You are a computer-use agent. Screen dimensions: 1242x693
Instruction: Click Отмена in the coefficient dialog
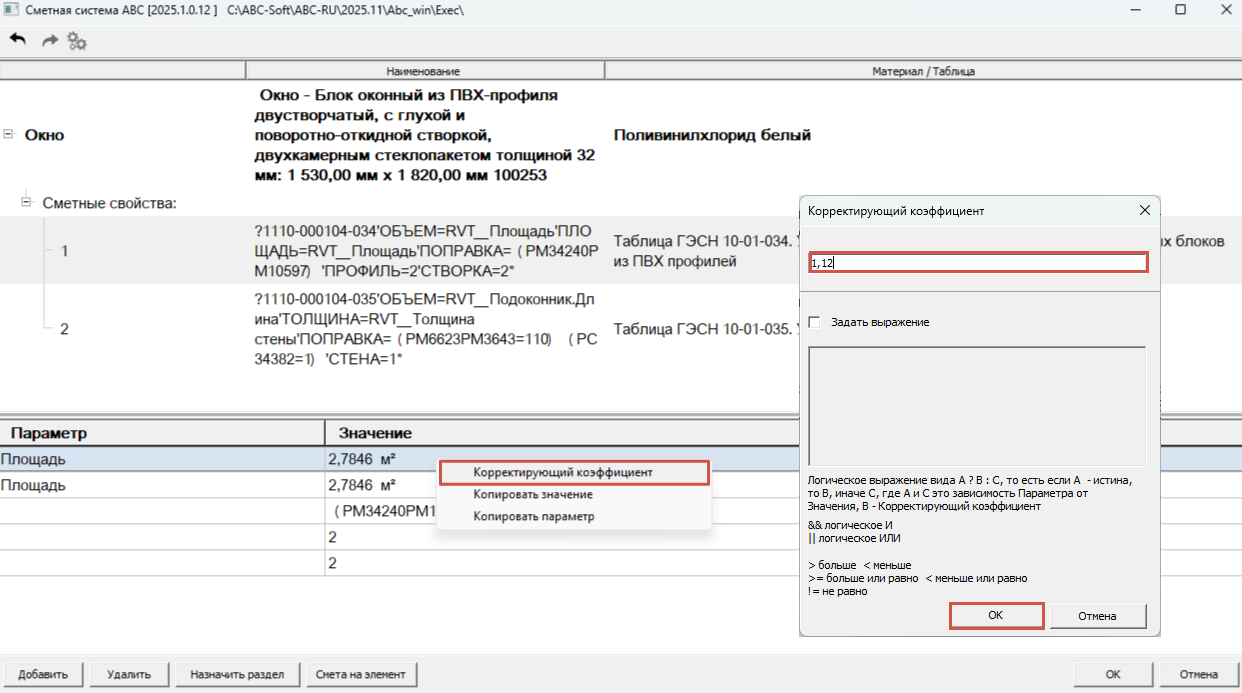(1097, 616)
